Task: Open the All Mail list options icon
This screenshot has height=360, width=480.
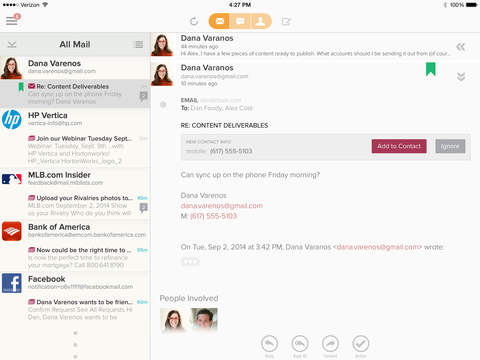Action: pos(139,44)
